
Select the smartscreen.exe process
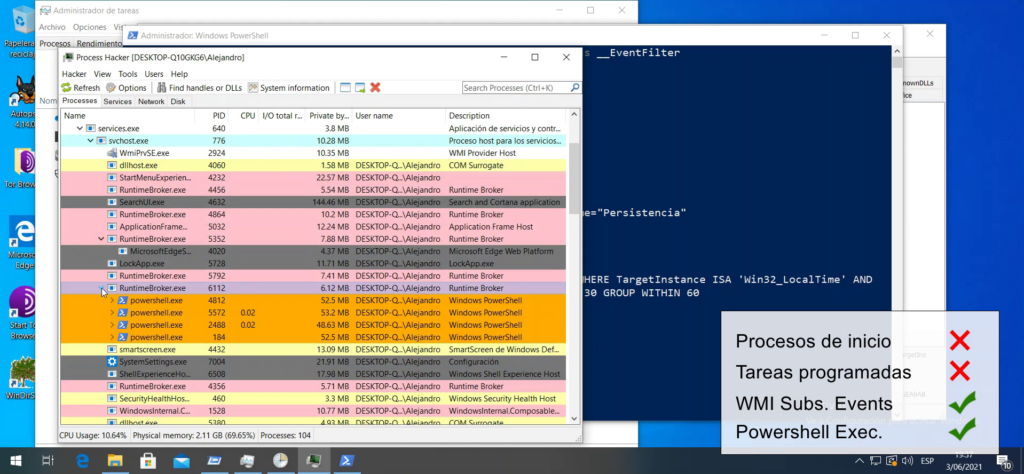coord(313,349)
